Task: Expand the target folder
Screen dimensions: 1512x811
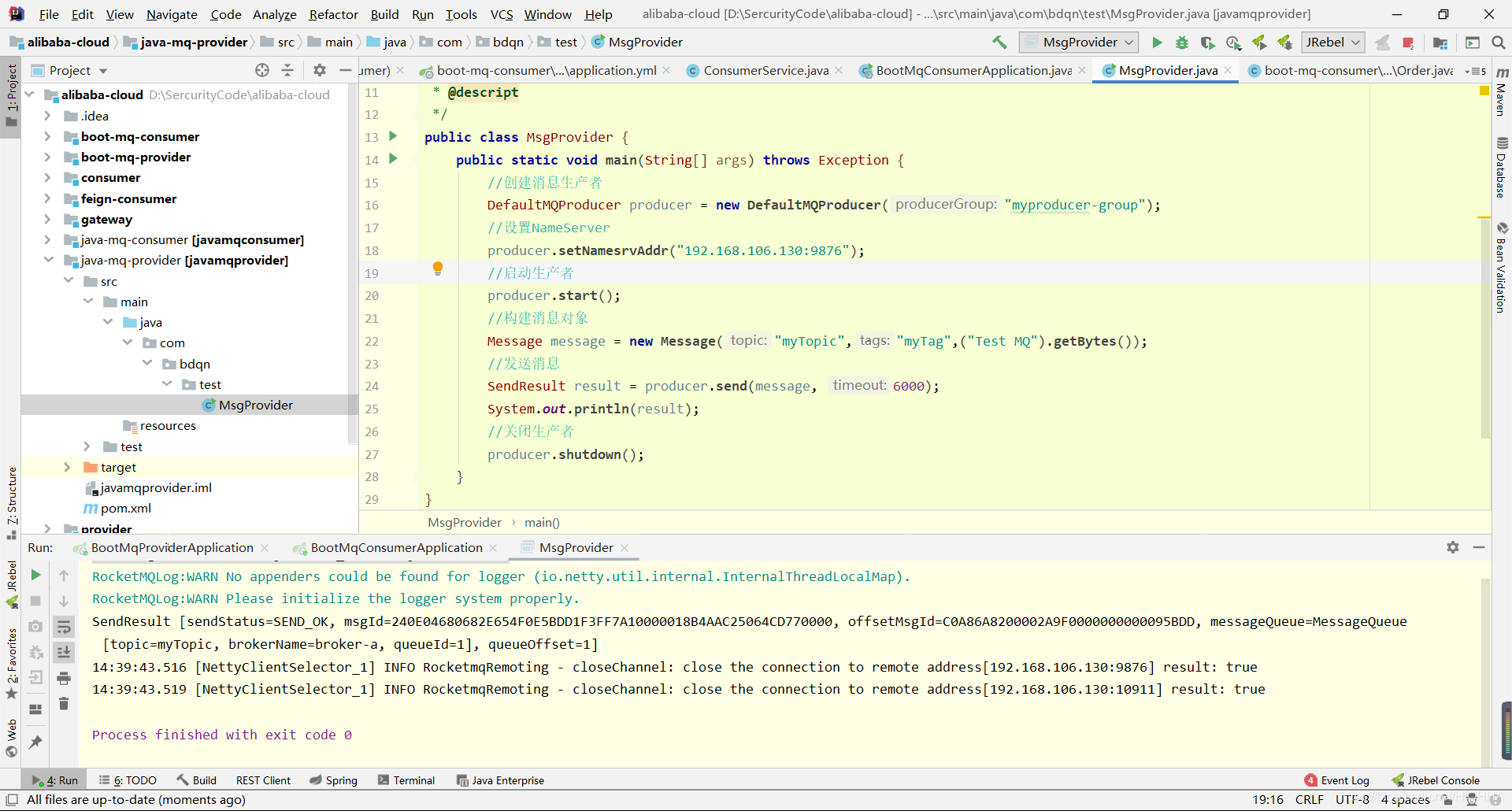Action: pyautogui.click(x=67, y=467)
